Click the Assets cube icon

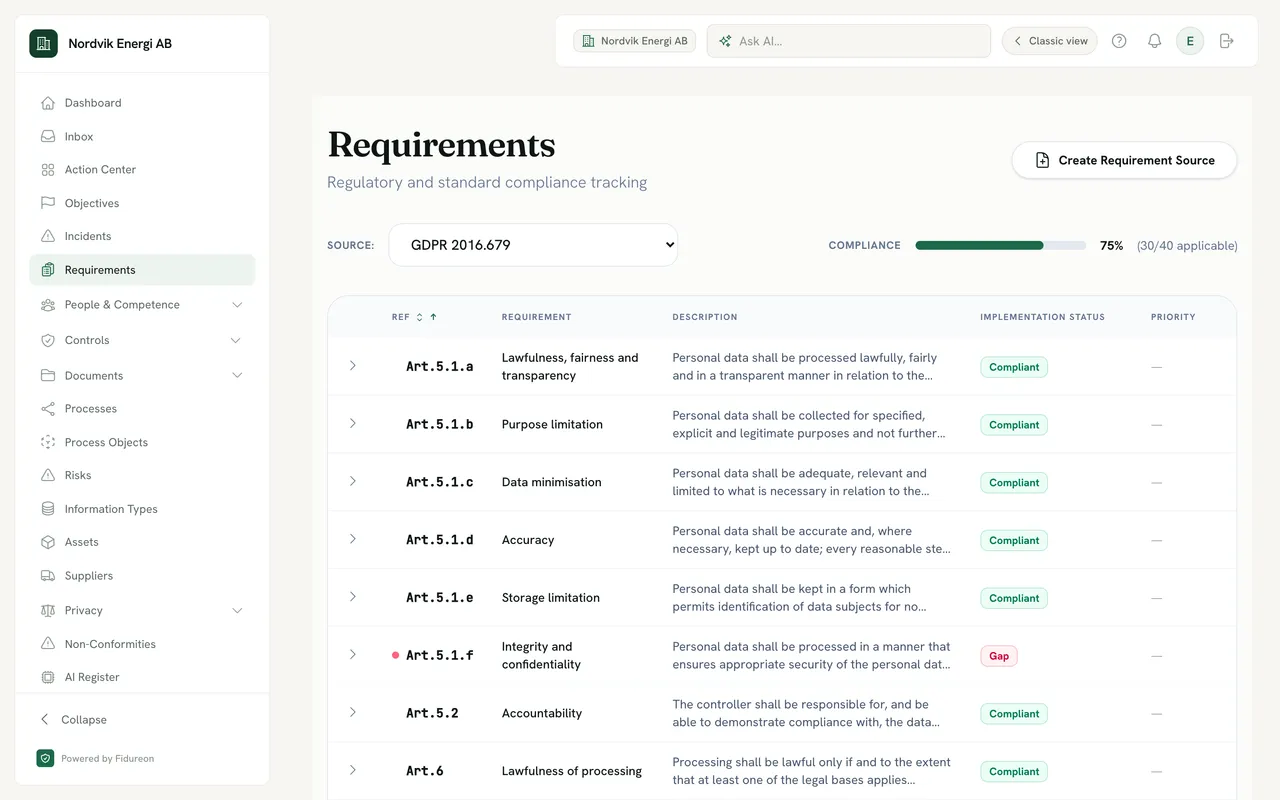pos(48,542)
